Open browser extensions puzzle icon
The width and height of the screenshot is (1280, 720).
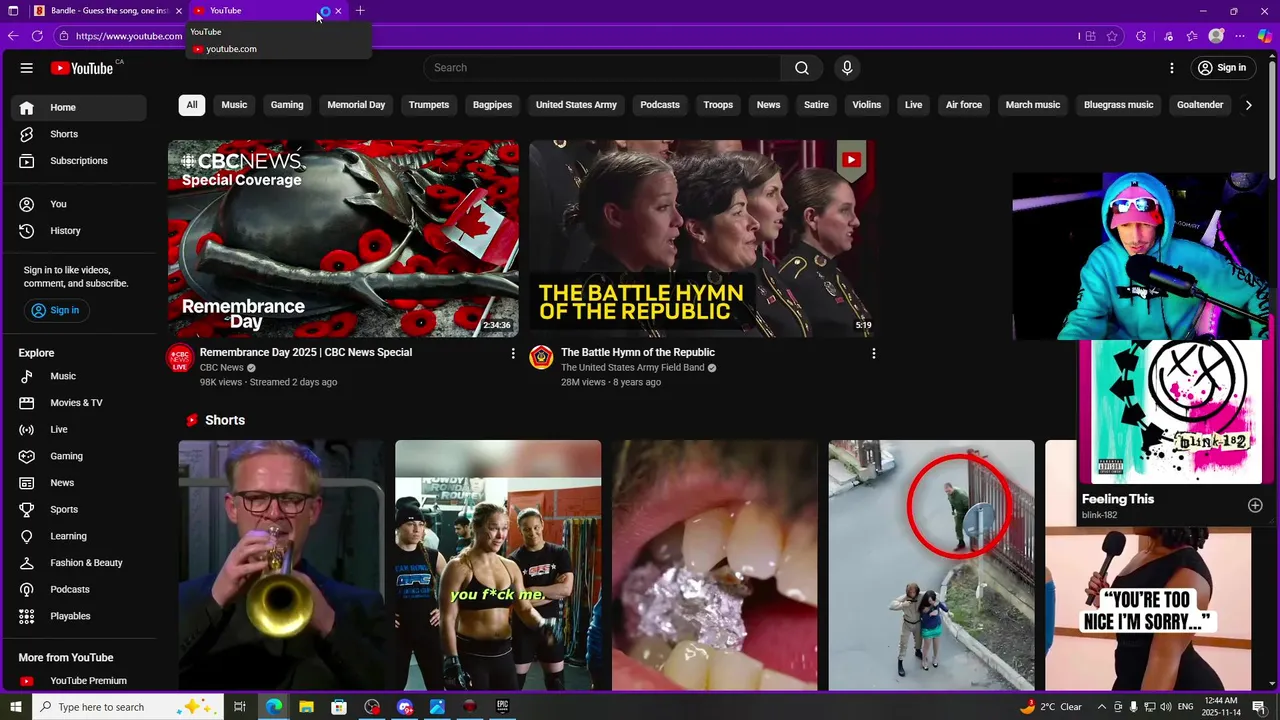pyautogui.click(x=1141, y=36)
